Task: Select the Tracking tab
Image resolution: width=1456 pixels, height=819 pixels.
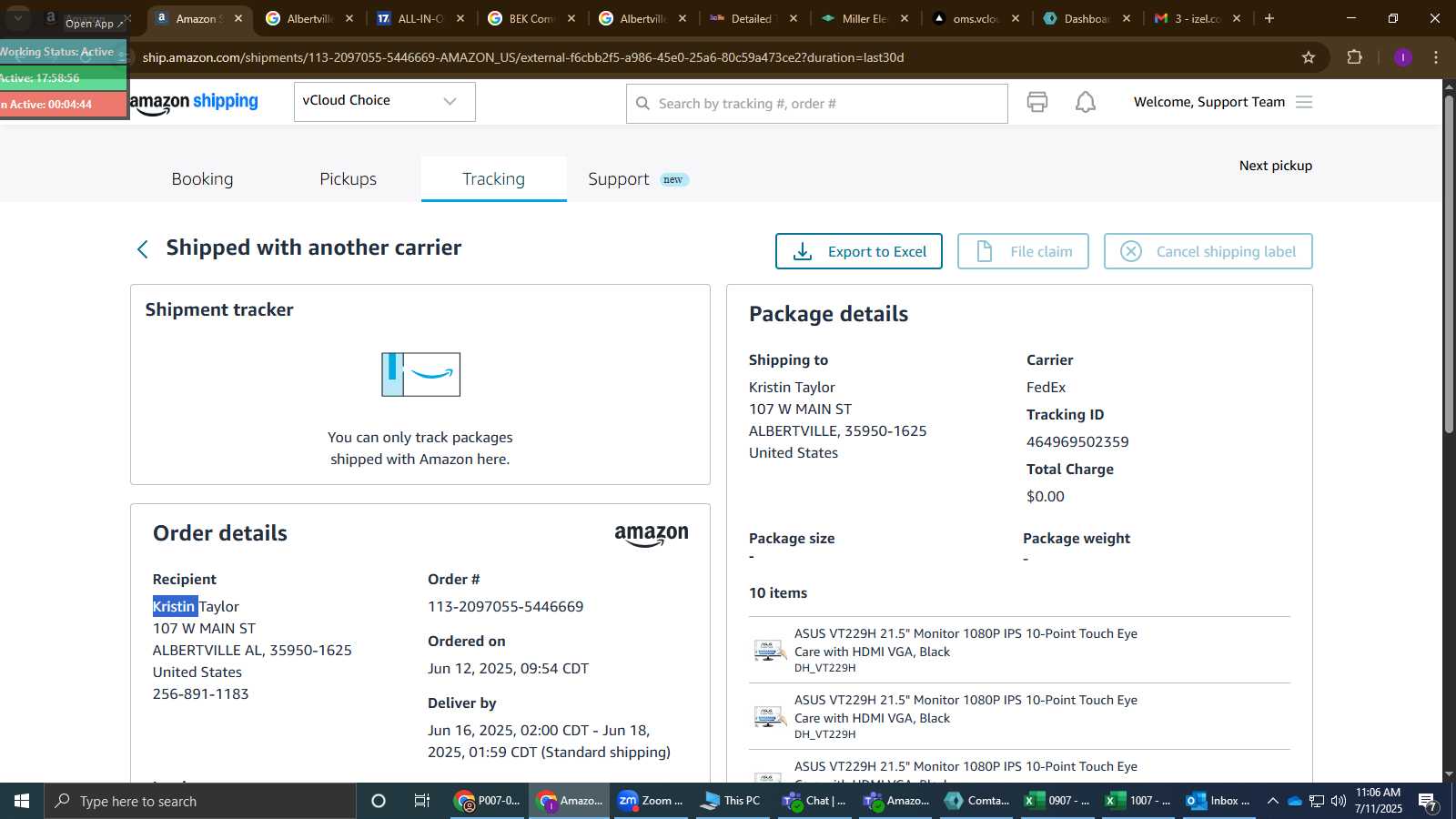Action: coord(493,178)
